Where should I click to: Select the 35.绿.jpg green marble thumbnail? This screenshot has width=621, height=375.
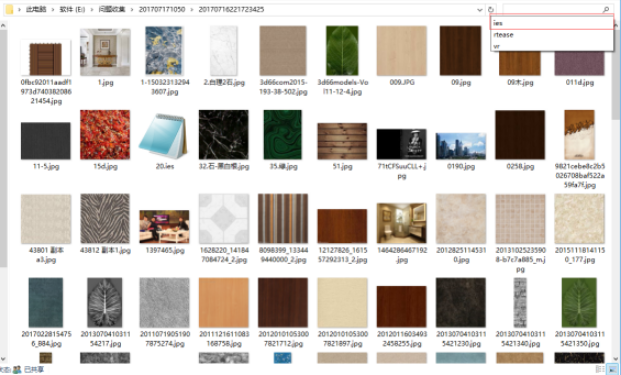coord(282,135)
